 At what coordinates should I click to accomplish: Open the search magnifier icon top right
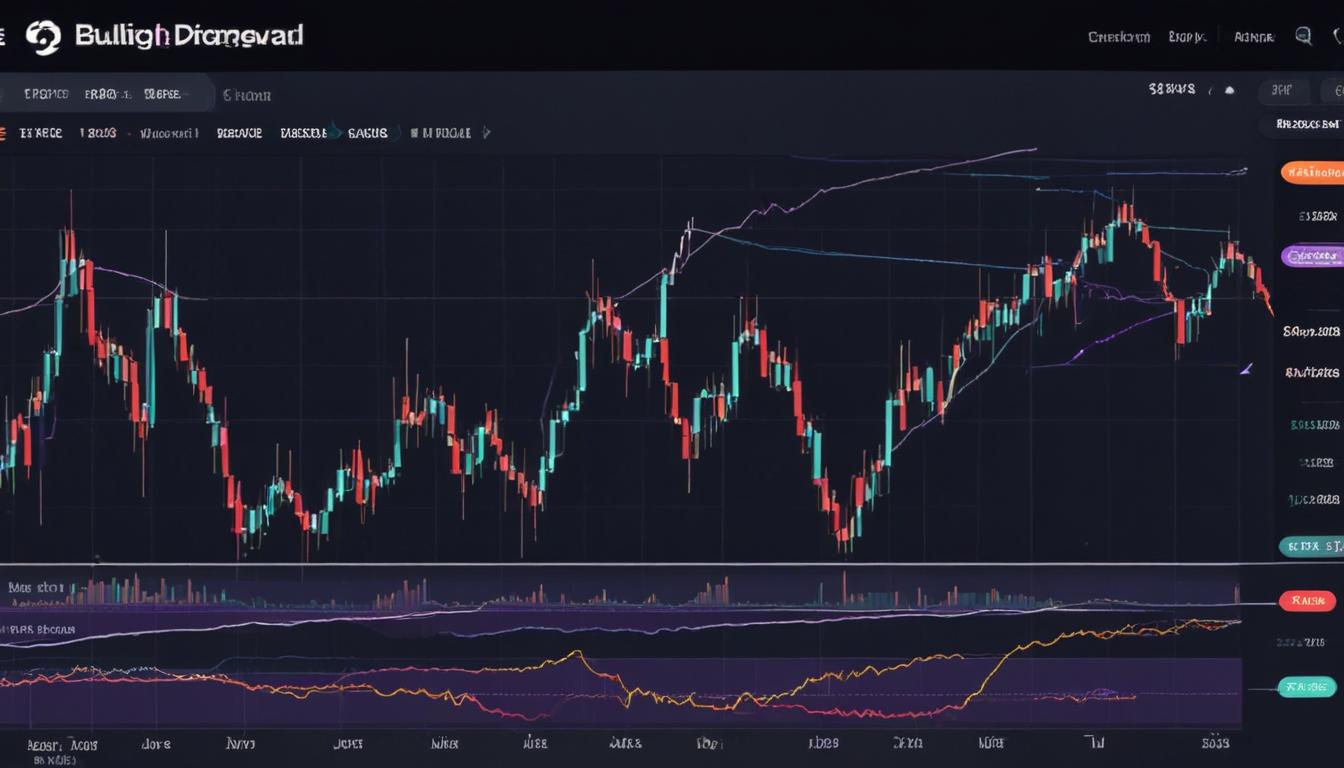tap(1303, 36)
